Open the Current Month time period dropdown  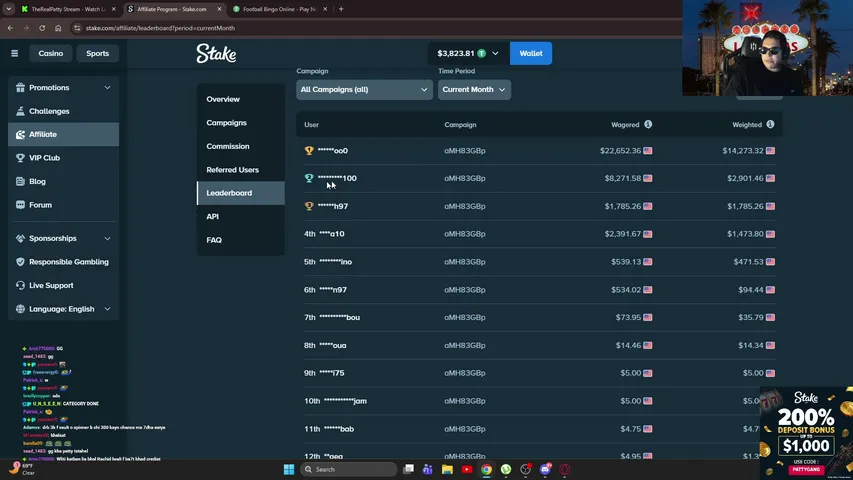(x=474, y=89)
